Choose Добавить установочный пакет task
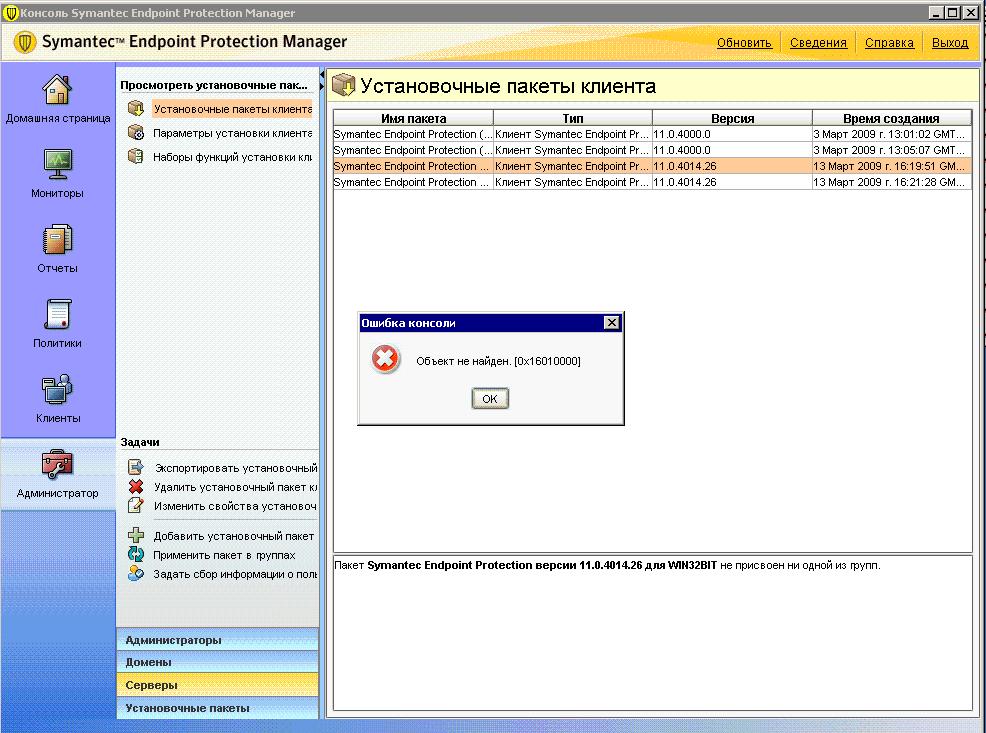The width and height of the screenshot is (986, 733). point(233,536)
